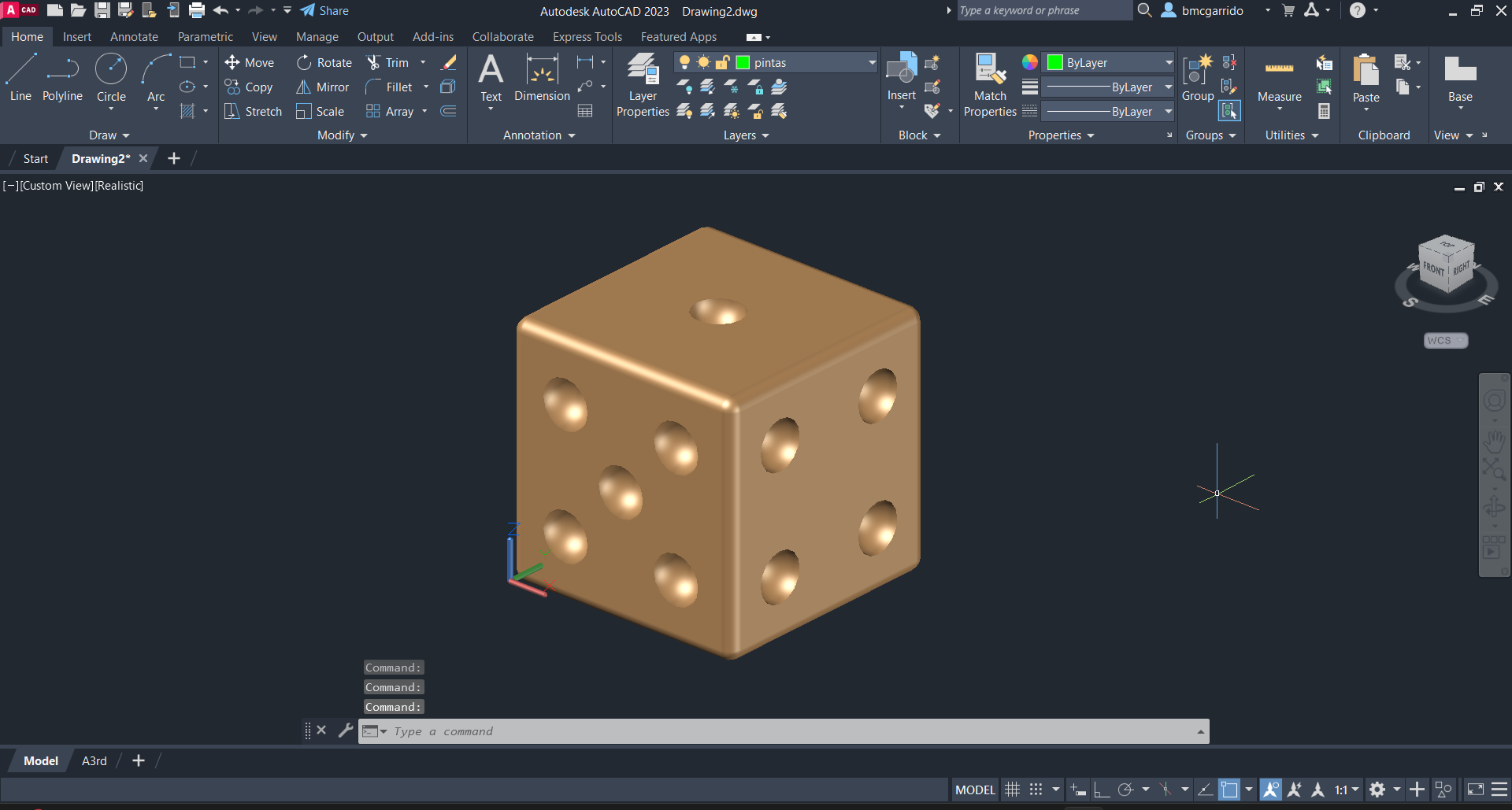Create an Array of objects
1512x810 pixels.
click(x=390, y=111)
